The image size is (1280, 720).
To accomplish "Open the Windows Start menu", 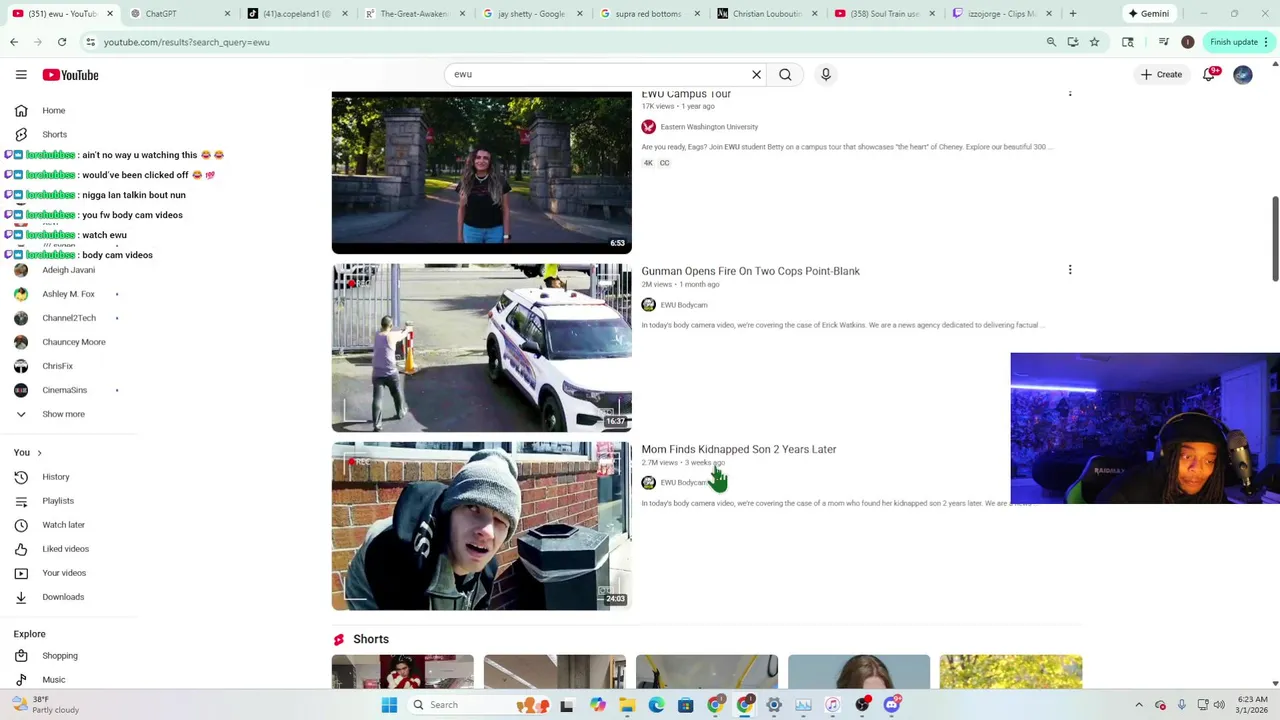I will (x=389, y=705).
